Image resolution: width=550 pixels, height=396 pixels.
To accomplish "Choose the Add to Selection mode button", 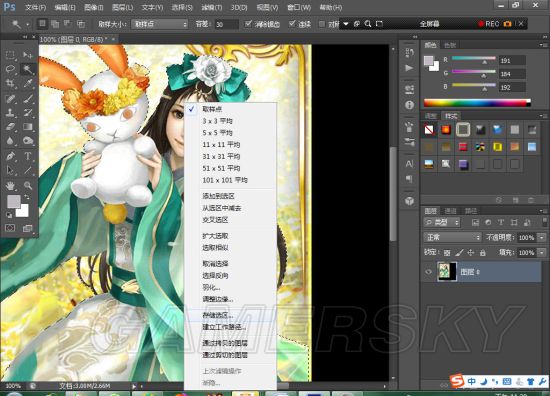I will point(55,24).
